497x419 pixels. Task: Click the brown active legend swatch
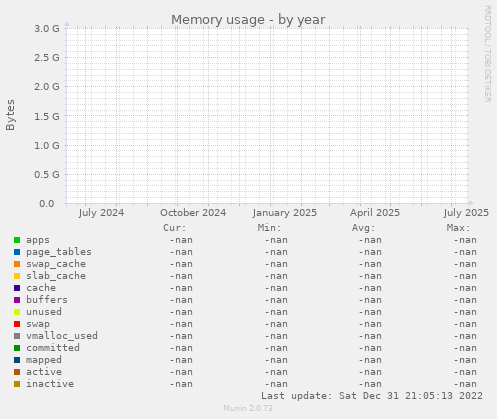[x=17, y=372]
